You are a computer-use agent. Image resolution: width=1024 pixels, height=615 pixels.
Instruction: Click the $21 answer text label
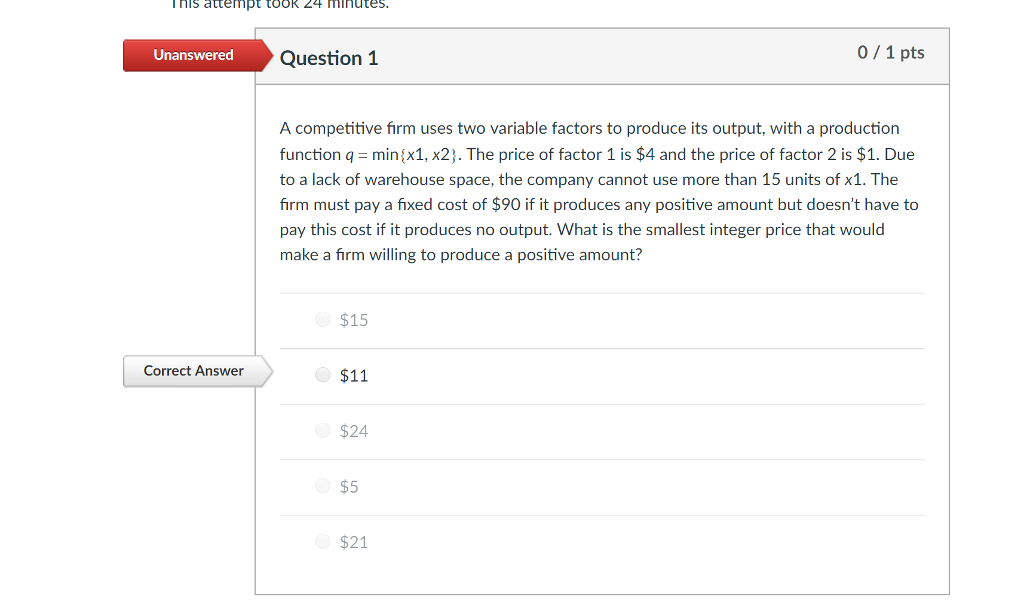[x=354, y=541]
